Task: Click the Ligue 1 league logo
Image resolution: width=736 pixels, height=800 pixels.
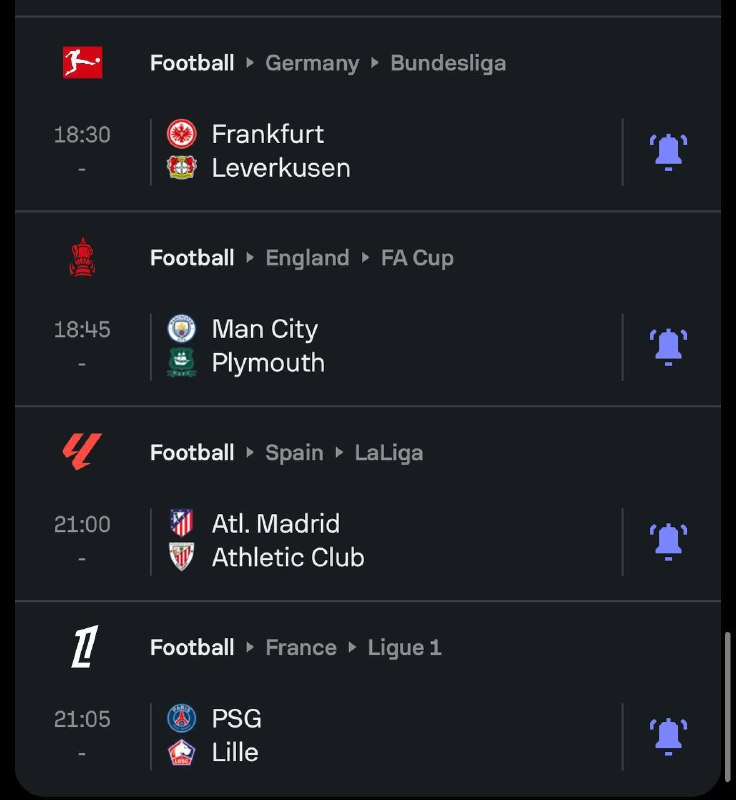Action: pos(85,647)
